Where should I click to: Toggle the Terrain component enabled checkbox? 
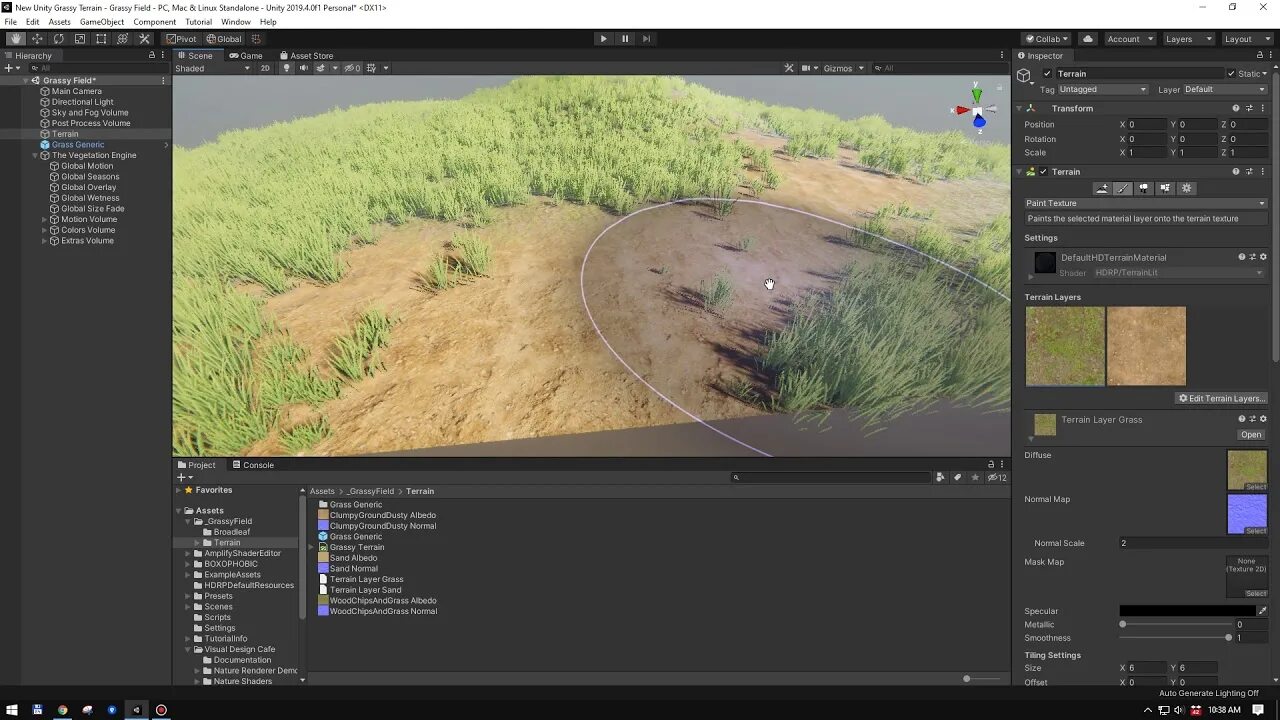pyautogui.click(x=1043, y=172)
